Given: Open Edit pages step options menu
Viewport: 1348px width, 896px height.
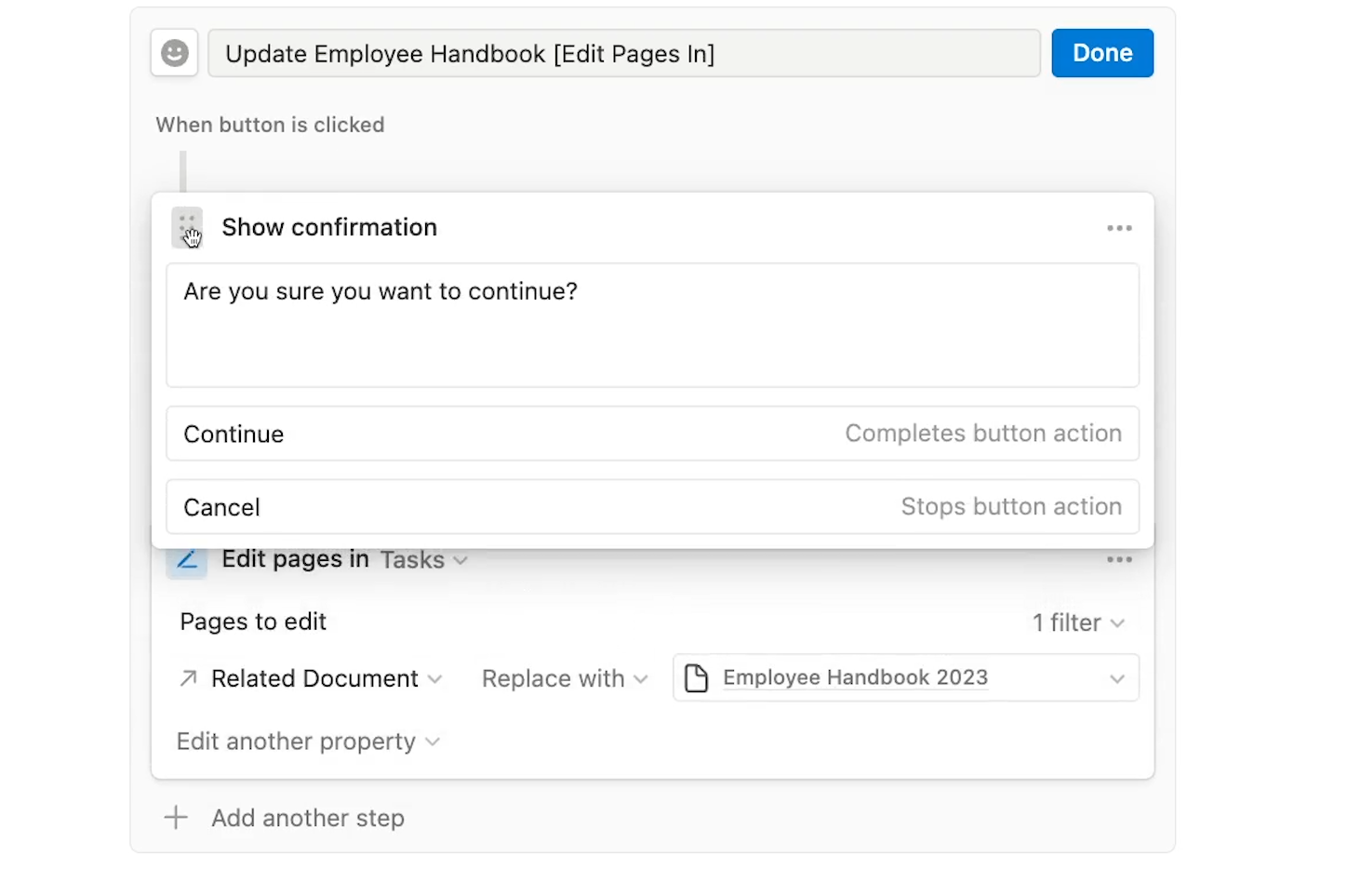Looking at the screenshot, I should 1119,559.
